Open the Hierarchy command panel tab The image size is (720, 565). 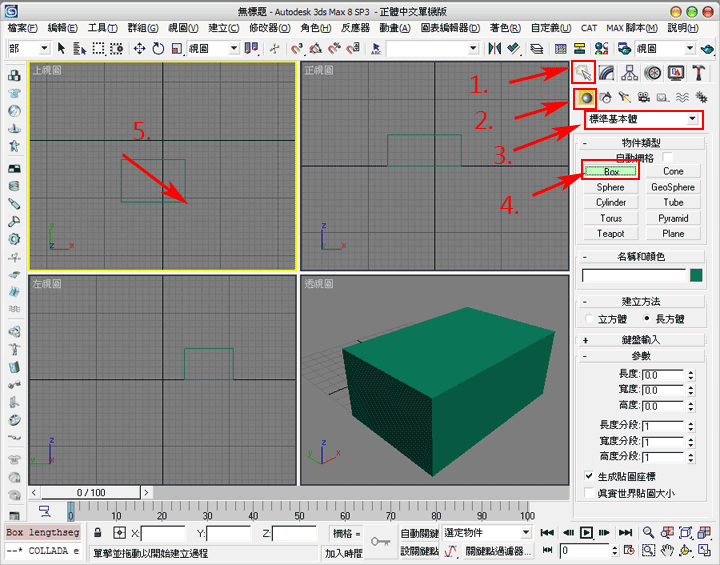pyautogui.click(x=629, y=73)
